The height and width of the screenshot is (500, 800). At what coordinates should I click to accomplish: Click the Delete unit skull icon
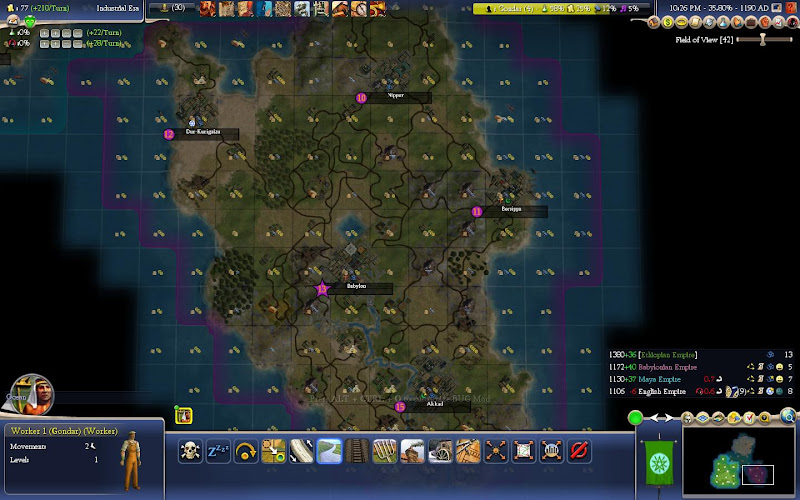[x=190, y=451]
